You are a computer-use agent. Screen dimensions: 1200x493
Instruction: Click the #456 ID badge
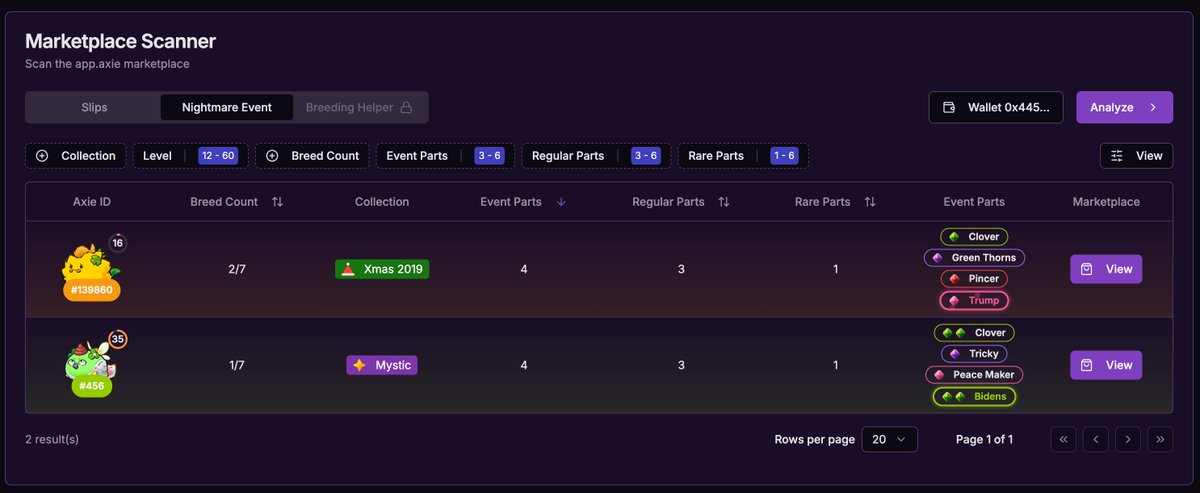coord(92,385)
